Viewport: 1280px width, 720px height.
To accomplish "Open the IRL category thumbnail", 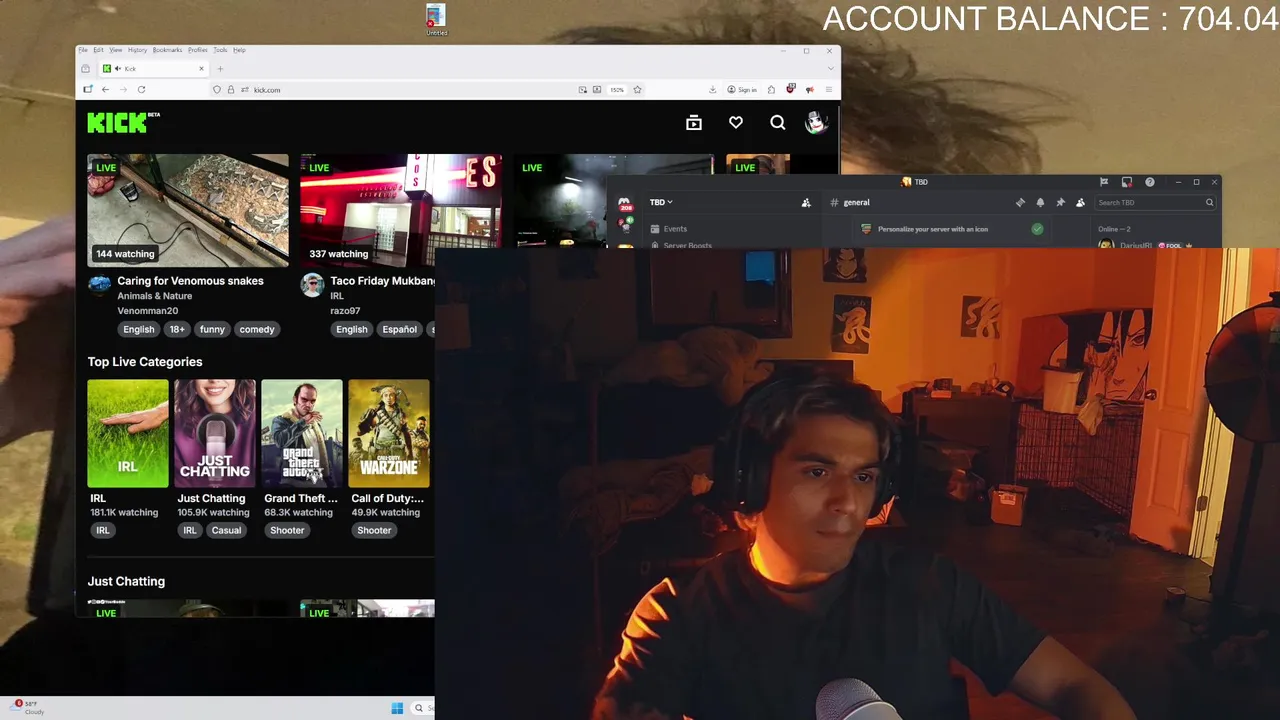I will click(x=128, y=433).
